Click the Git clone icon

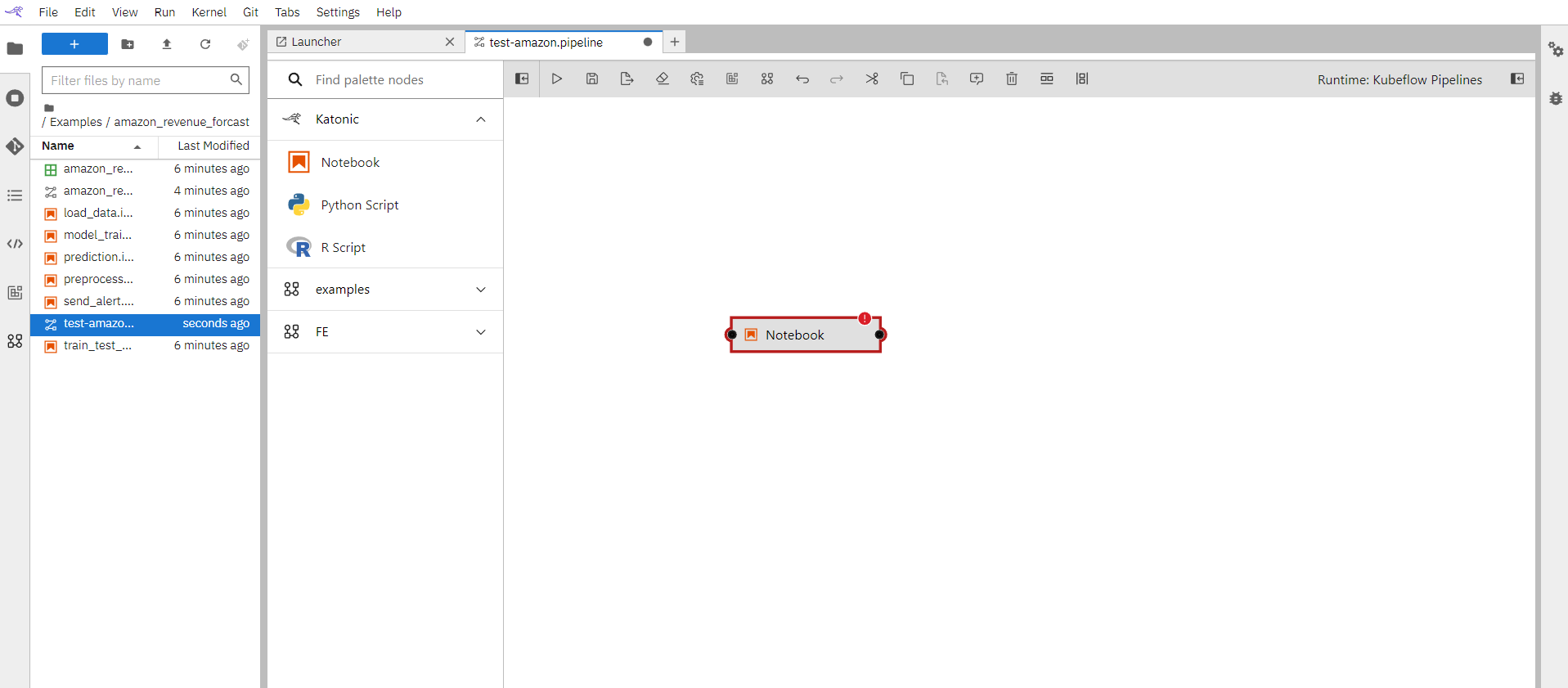[243, 44]
